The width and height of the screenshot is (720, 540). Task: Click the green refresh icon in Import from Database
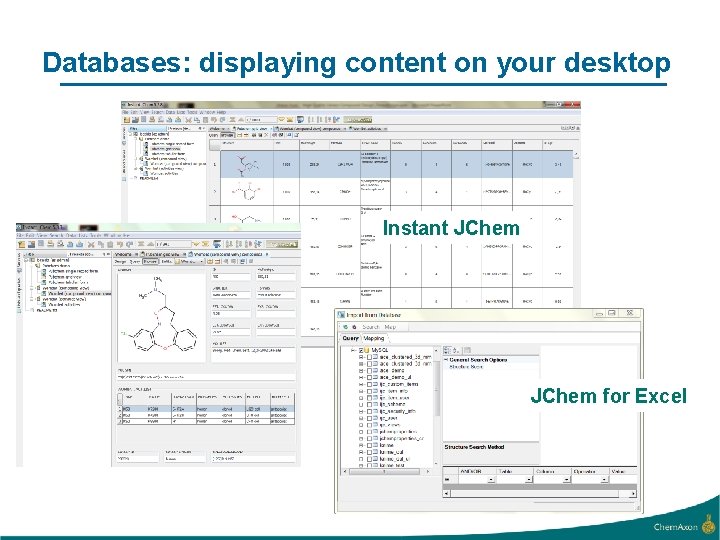(x=345, y=327)
